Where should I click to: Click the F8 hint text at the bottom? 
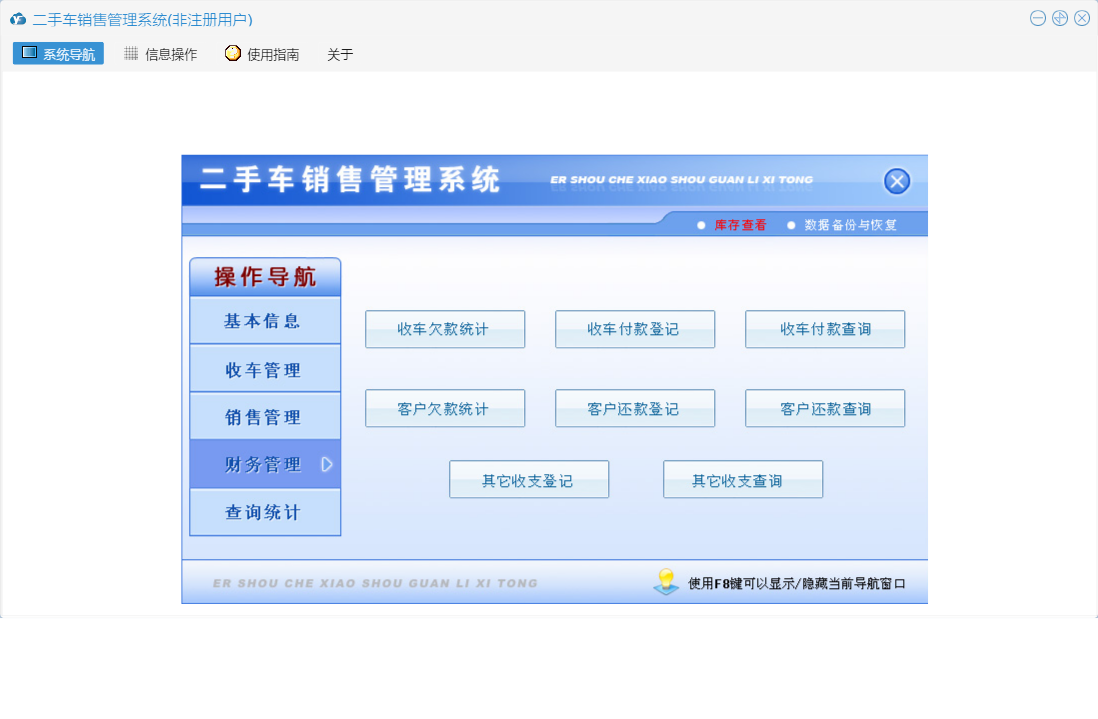[x=797, y=583]
